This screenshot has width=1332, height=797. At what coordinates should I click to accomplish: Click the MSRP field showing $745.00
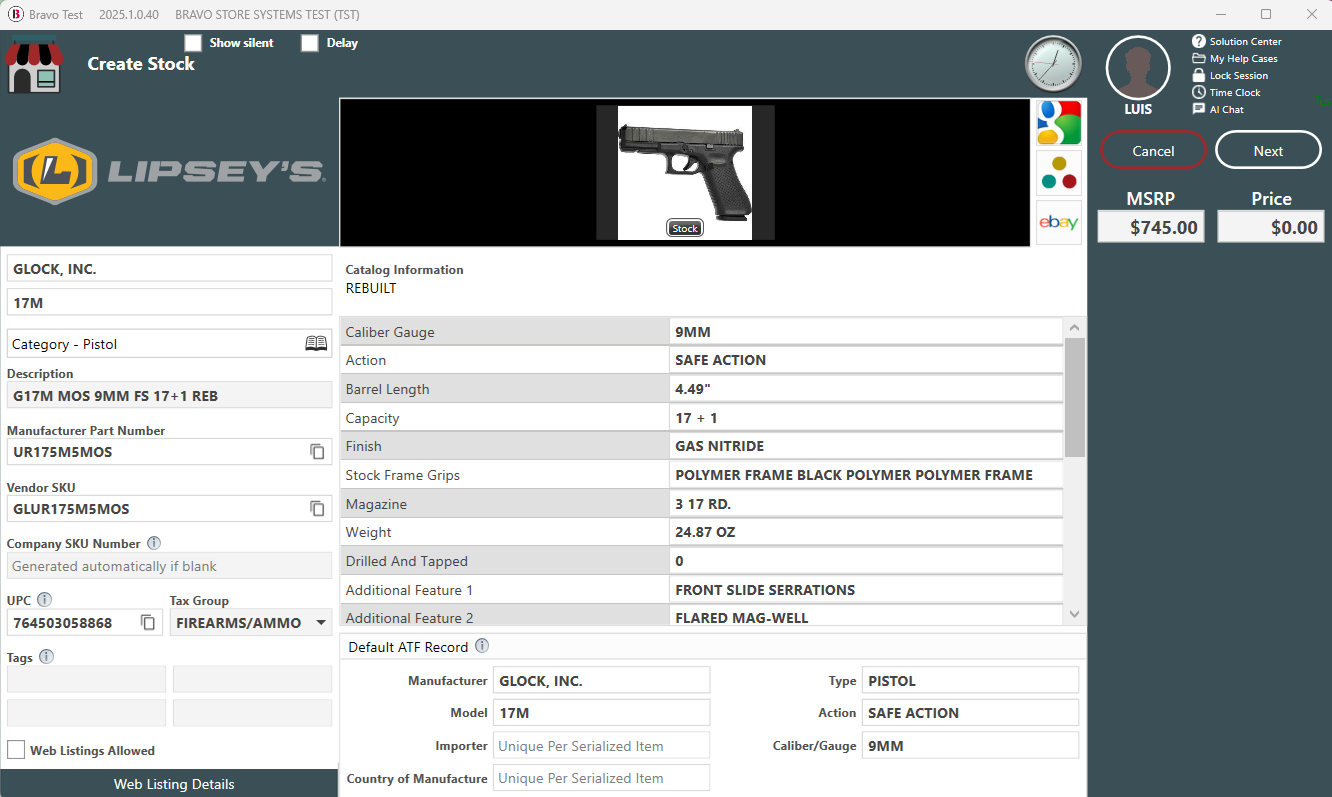pos(1151,227)
